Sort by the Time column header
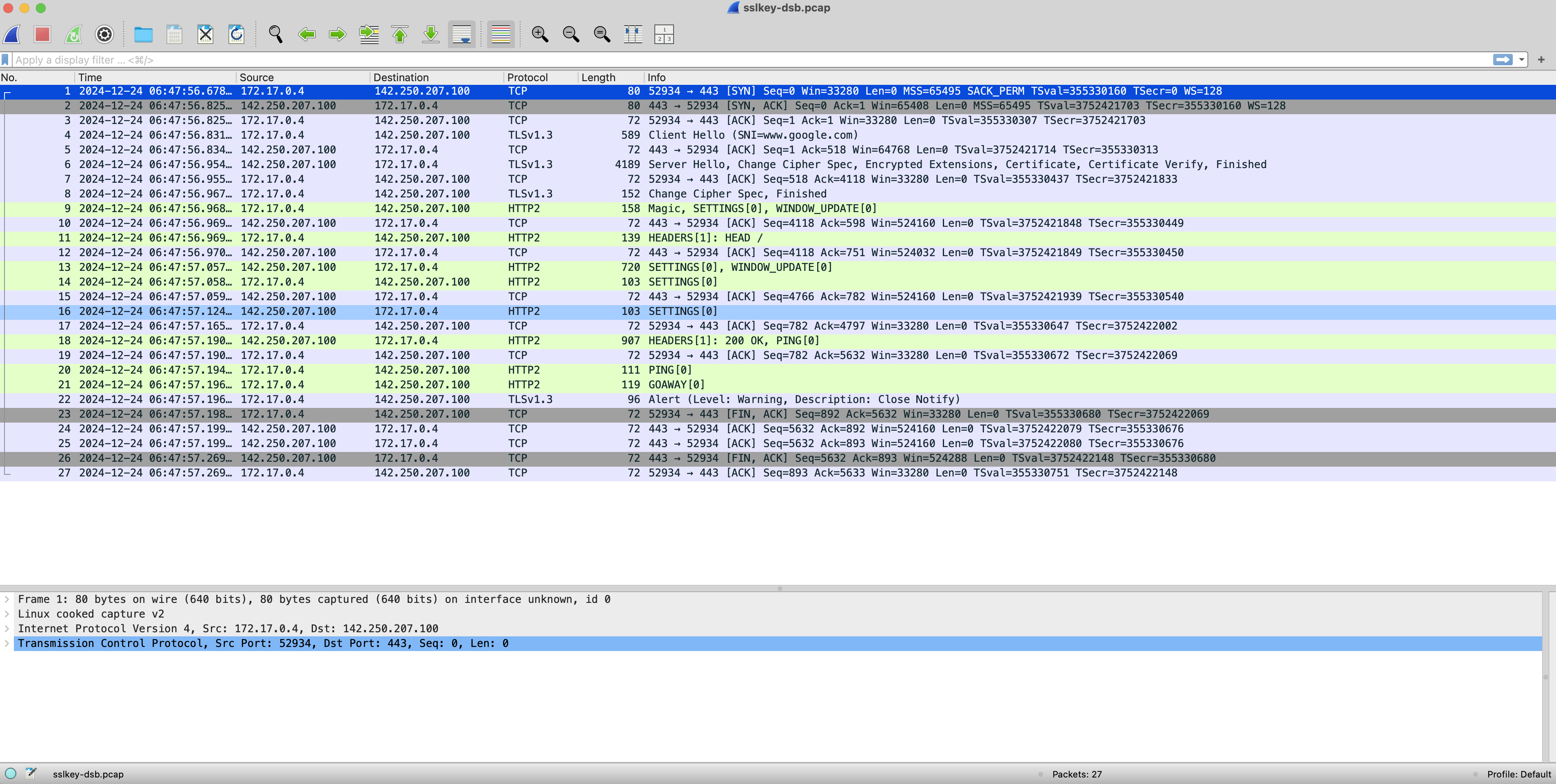Screen dimensions: 1556x784 pyautogui.click(x=156, y=78)
